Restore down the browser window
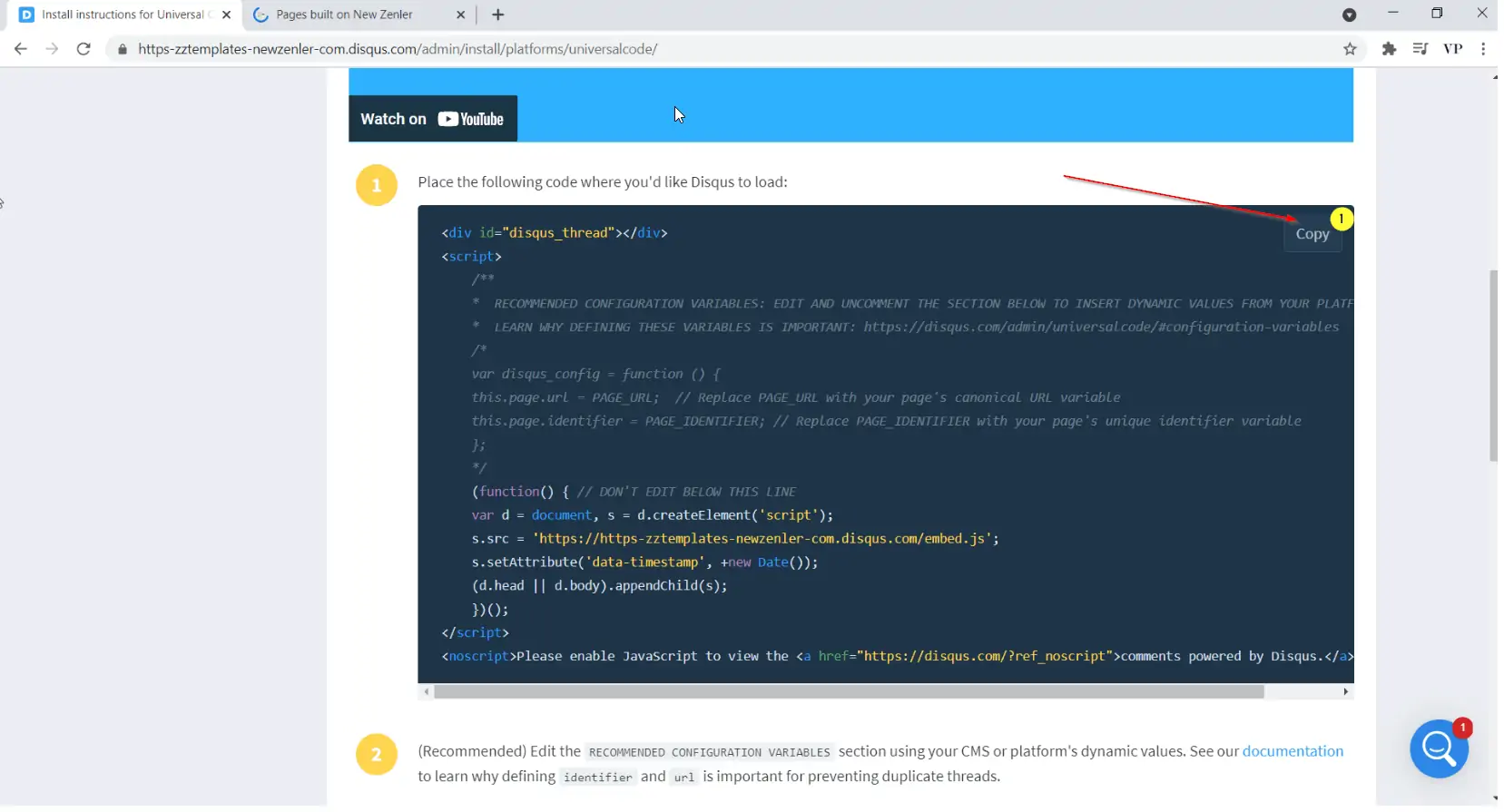The width and height of the screenshot is (1504, 812). [1437, 13]
